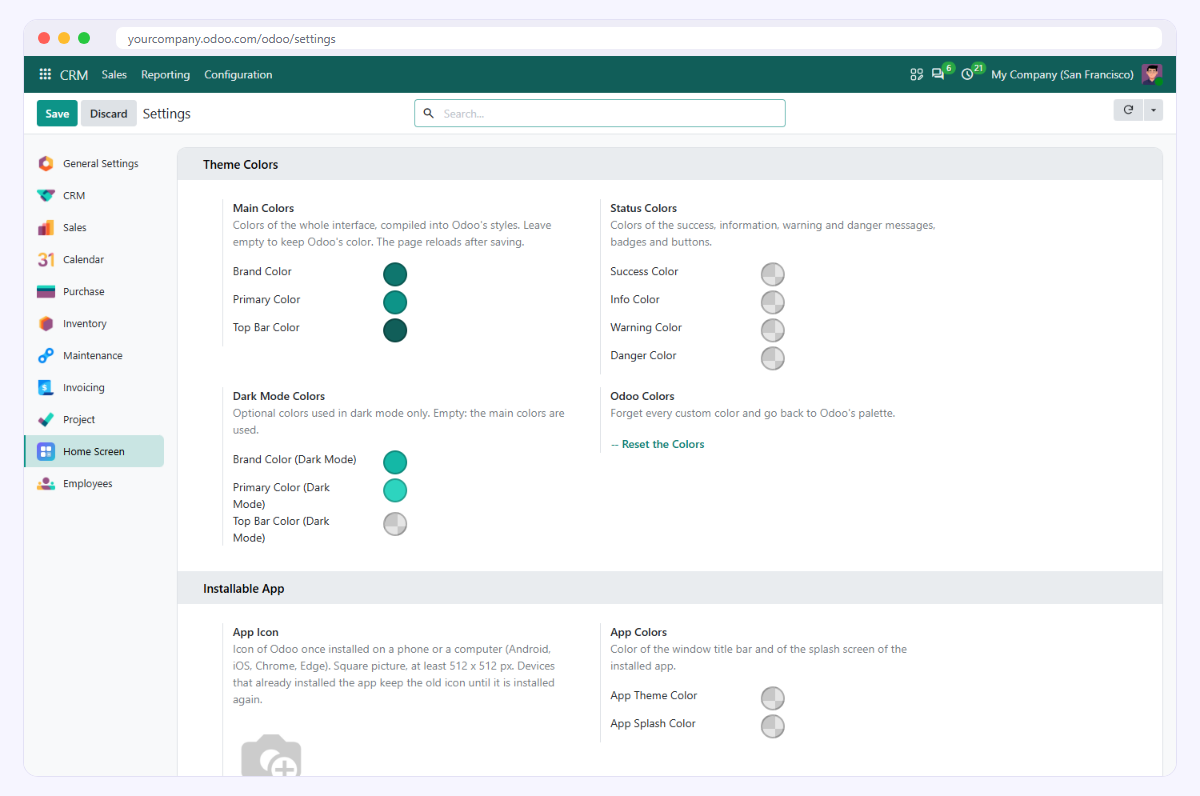Select the Sales icon in the sidebar

click(x=46, y=228)
